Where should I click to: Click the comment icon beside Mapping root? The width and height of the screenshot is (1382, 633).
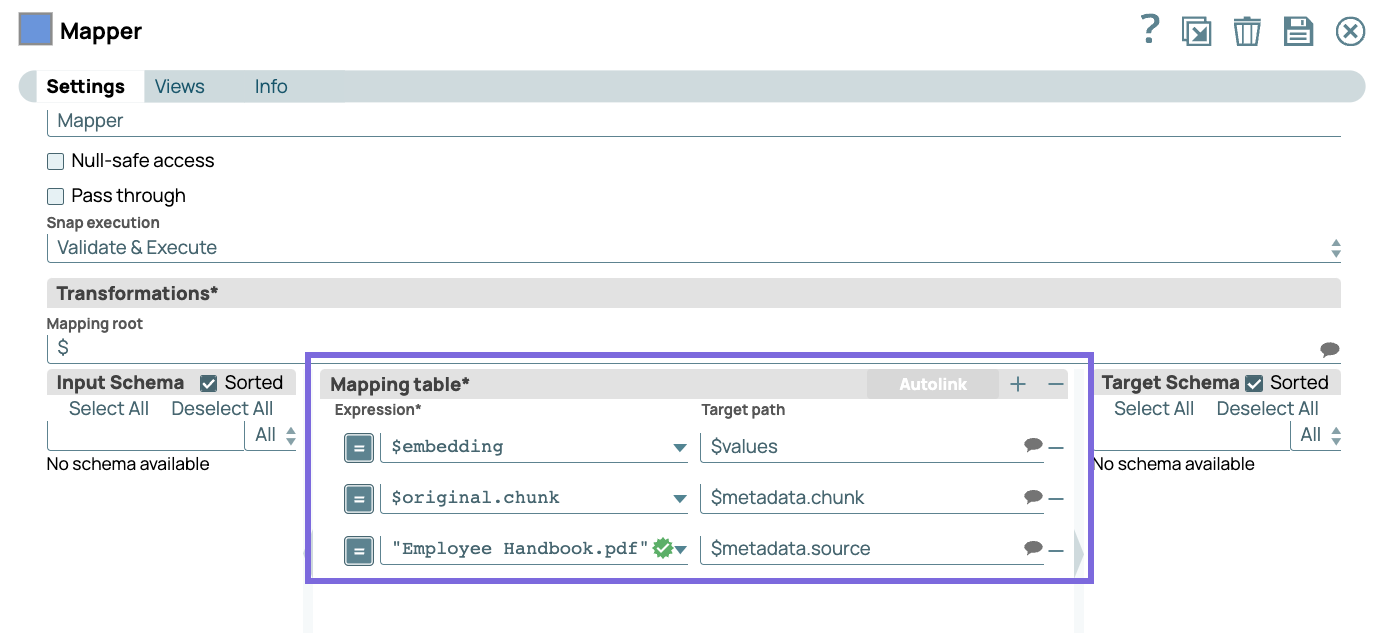[1329, 346]
